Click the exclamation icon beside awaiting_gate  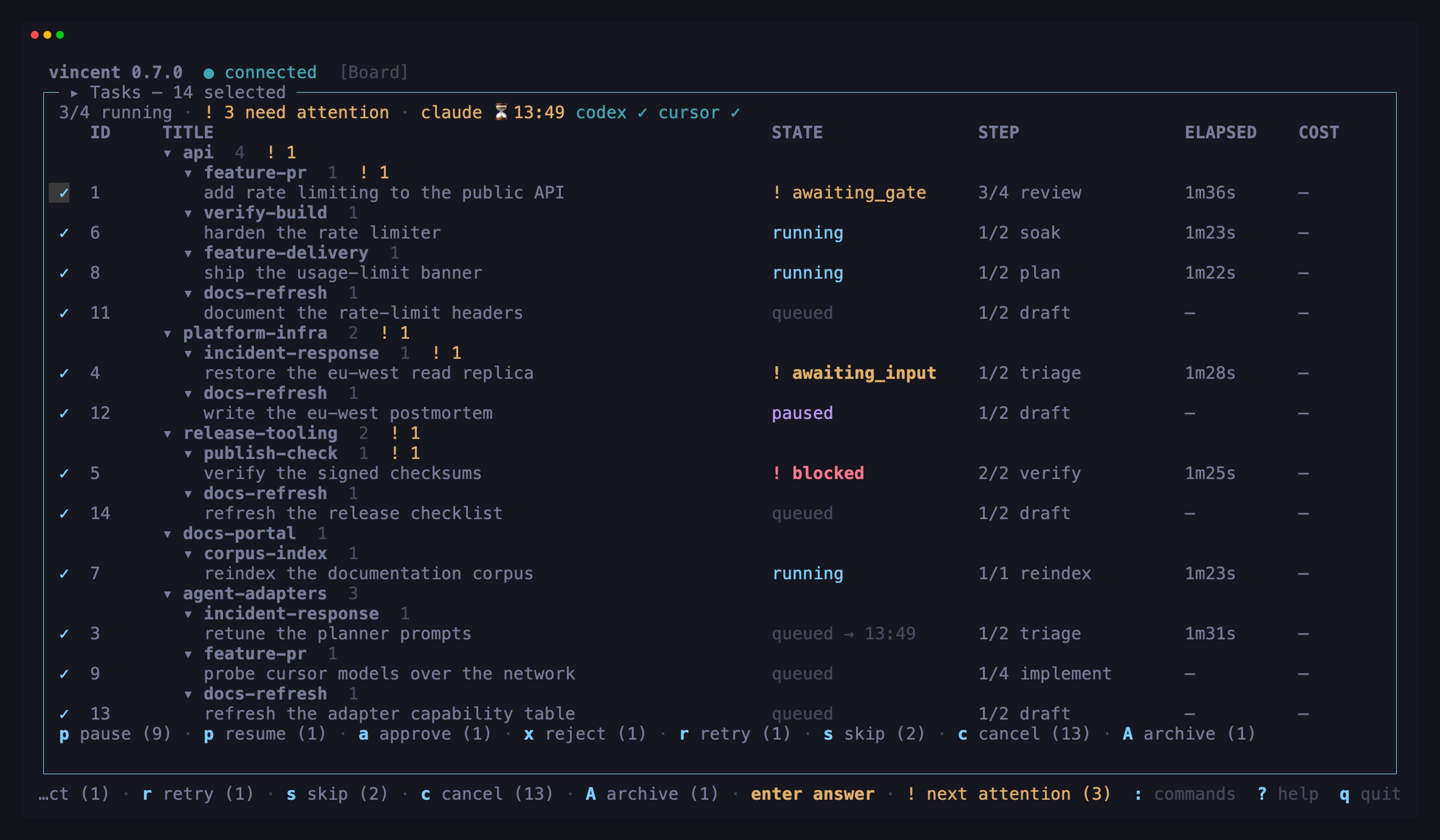click(x=776, y=193)
